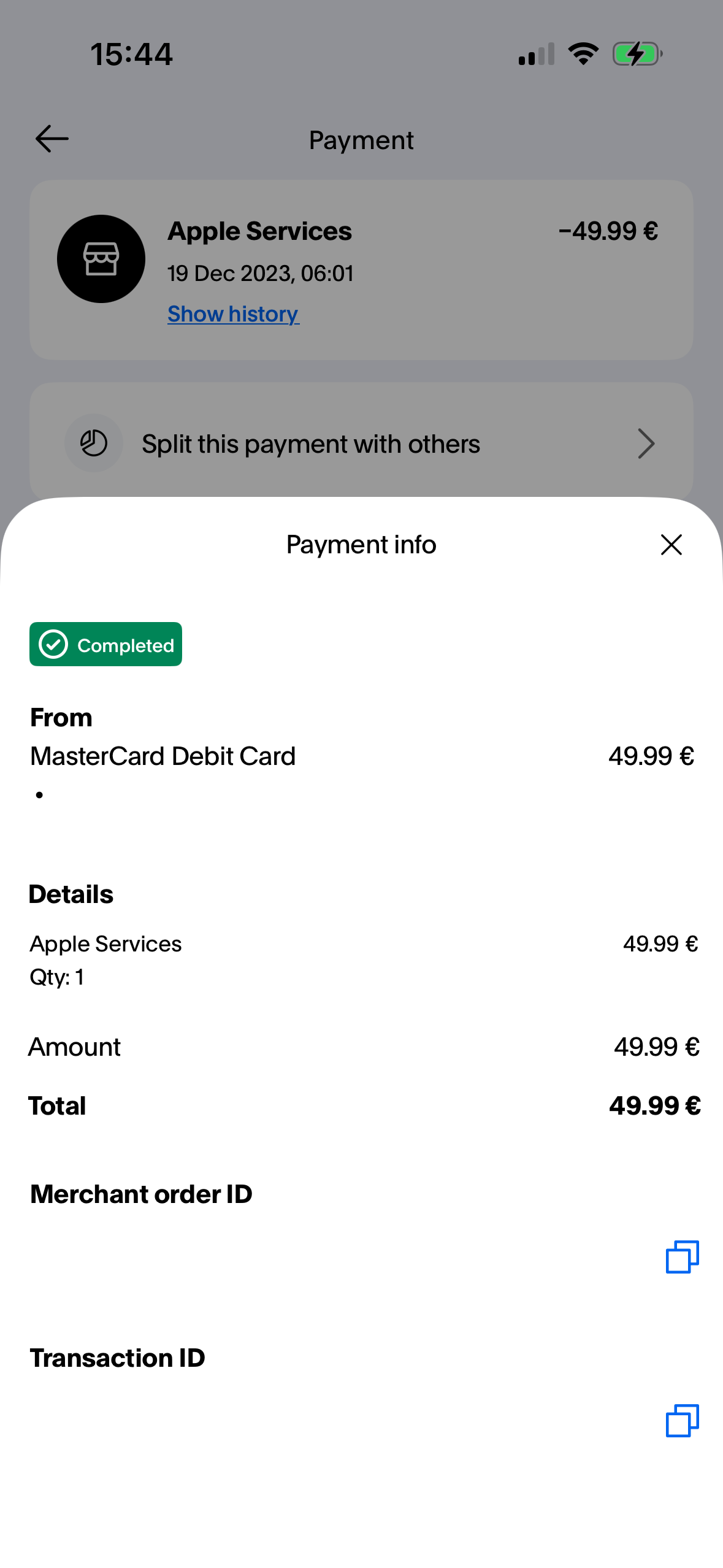Expand split payment using right chevron
Screen dimensions: 723x1568
[x=646, y=444]
